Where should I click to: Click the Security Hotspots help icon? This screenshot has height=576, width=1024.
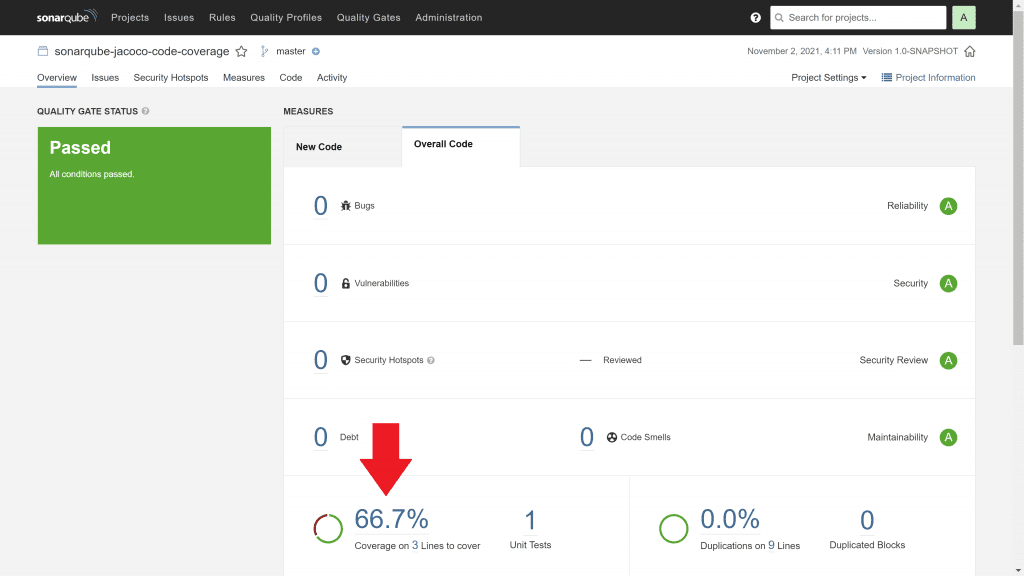pyautogui.click(x=431, y=360)
